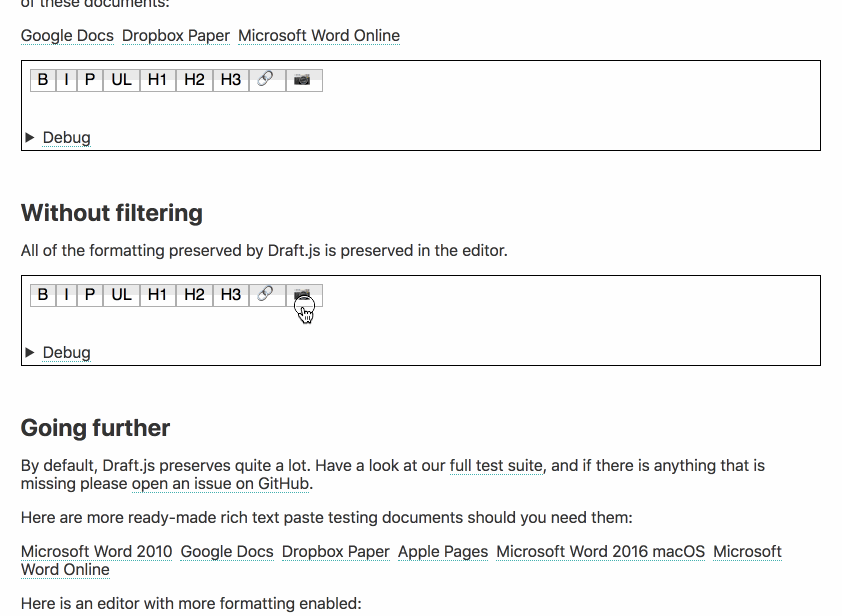842x616 pixels.
Task: Open the full test suite link
Action: click(x=496, y=465)
